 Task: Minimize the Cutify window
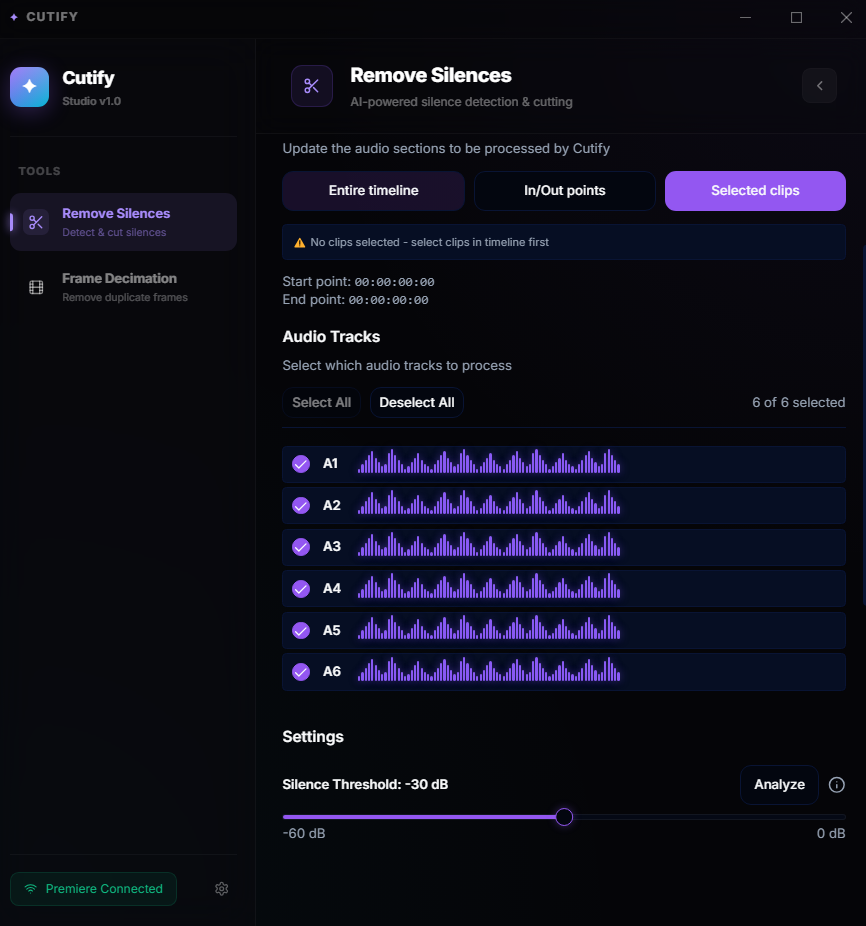pyautogui.click(x=745, y=18)
